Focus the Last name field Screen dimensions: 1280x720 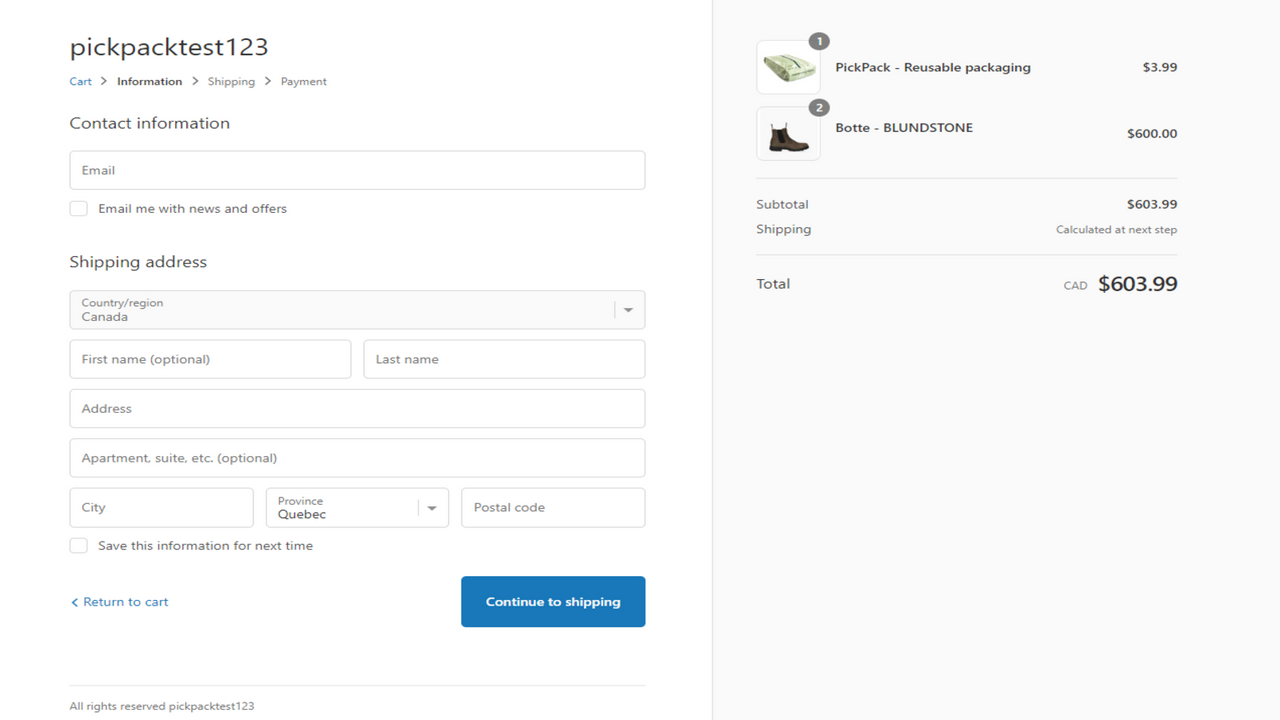(504, 359)
